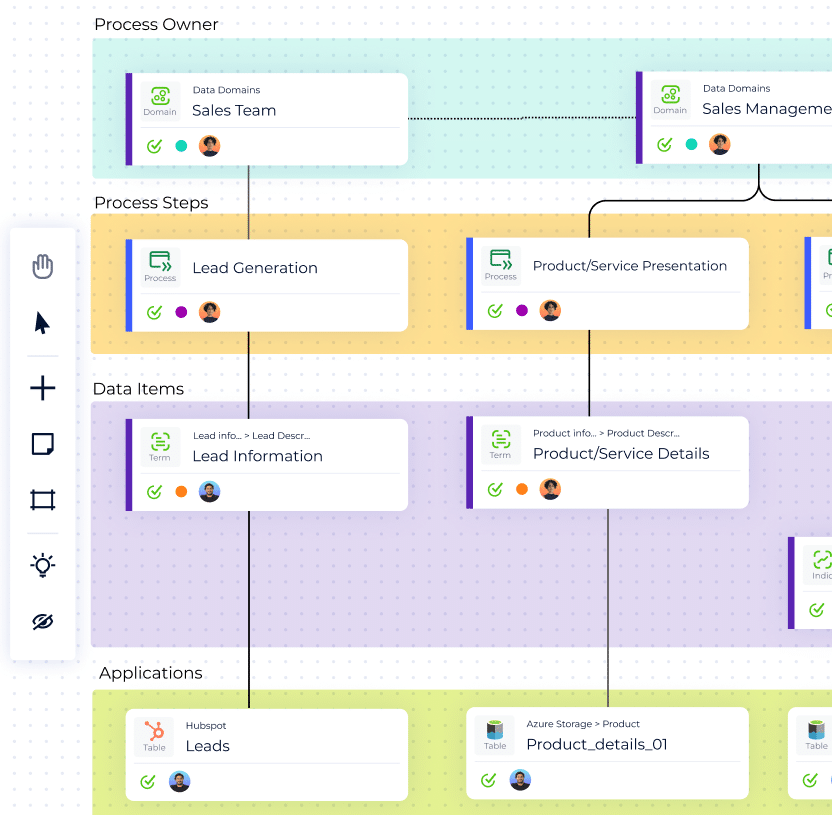Viewport: 832px width, 815px height.
Task: Click the Azure Storage > Product breadcrumb
Action: 583,724
